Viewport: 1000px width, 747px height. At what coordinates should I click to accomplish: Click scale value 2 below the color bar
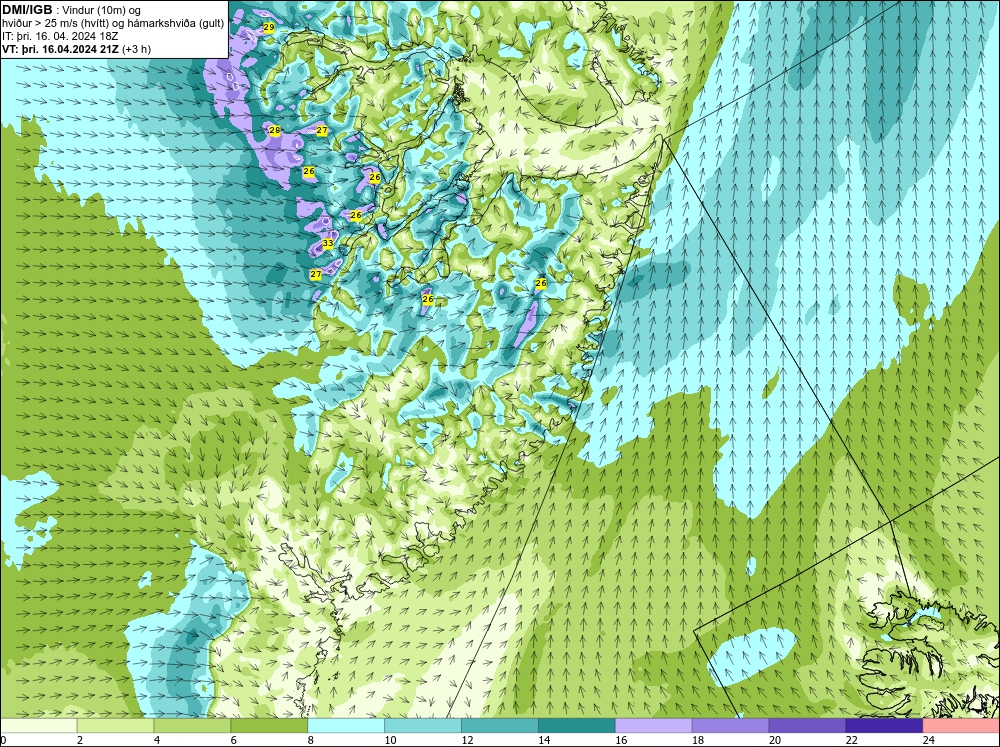click(x=80, y=740)
